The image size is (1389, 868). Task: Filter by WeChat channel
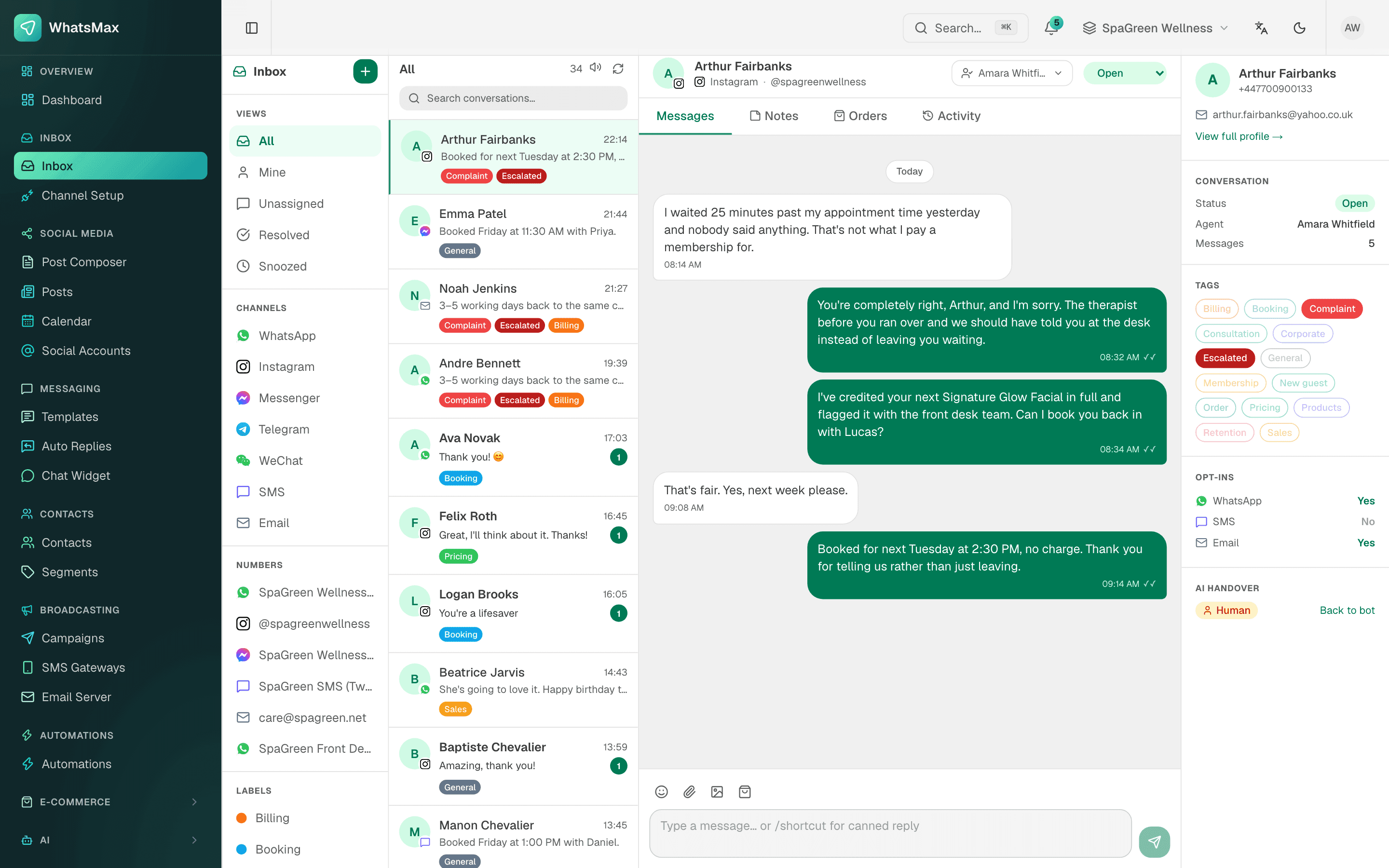tap(304, 461)
